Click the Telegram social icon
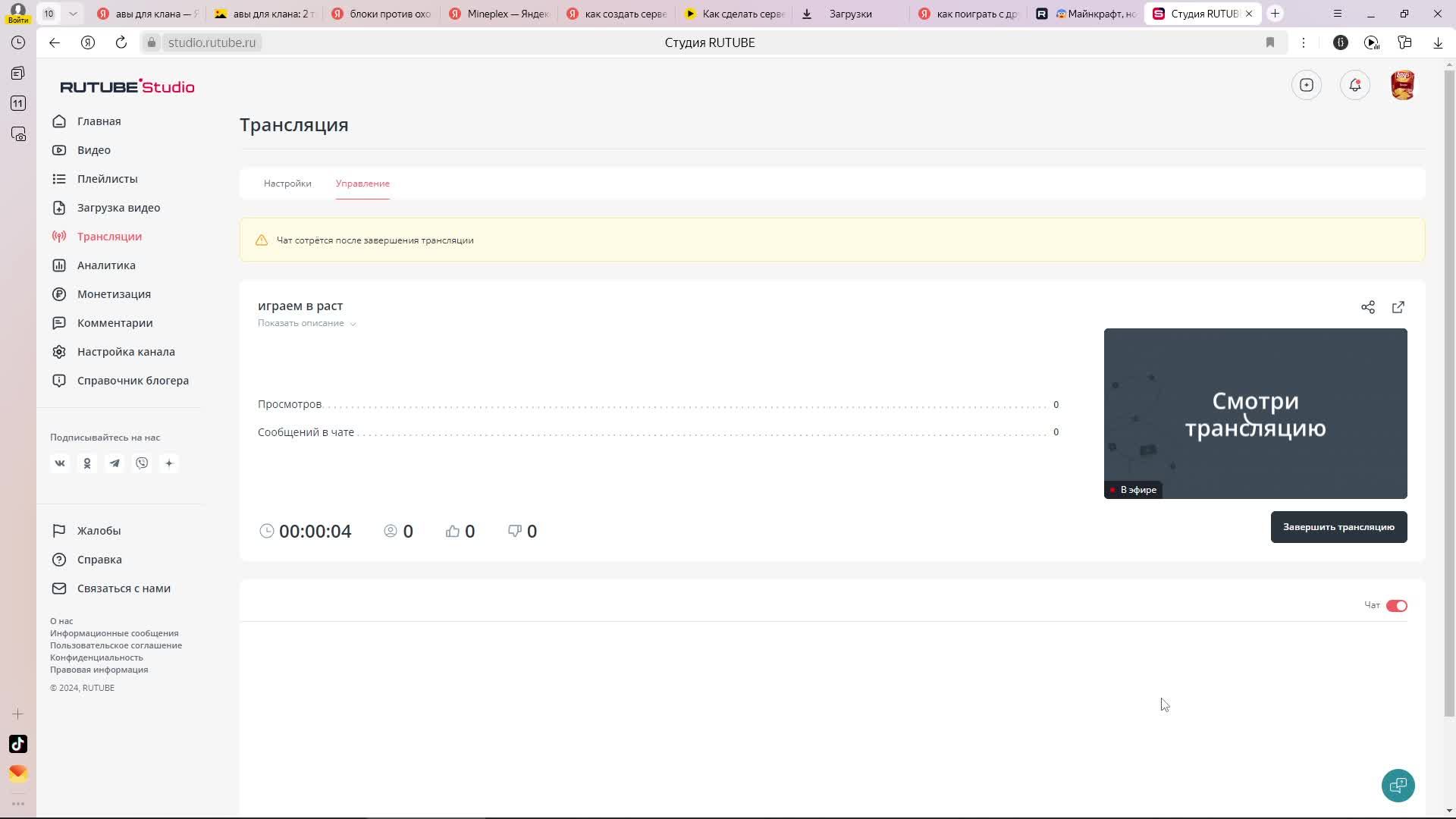This screenshot has width=1456, height=819. coord(115,463)
